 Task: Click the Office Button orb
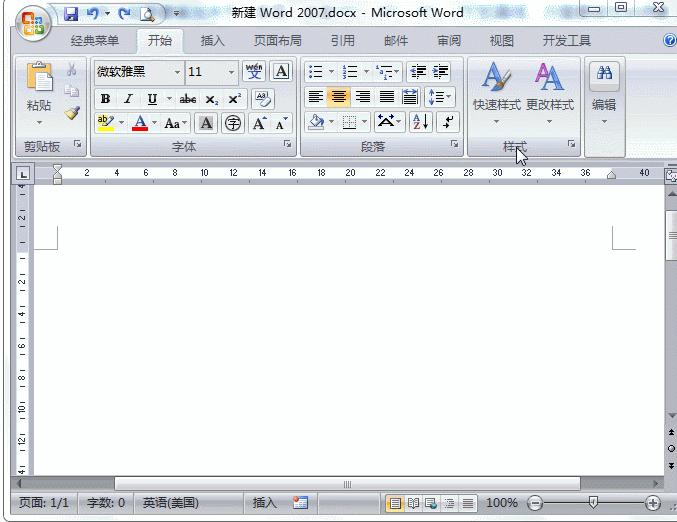pyautogui.click(x=33, y=23)
